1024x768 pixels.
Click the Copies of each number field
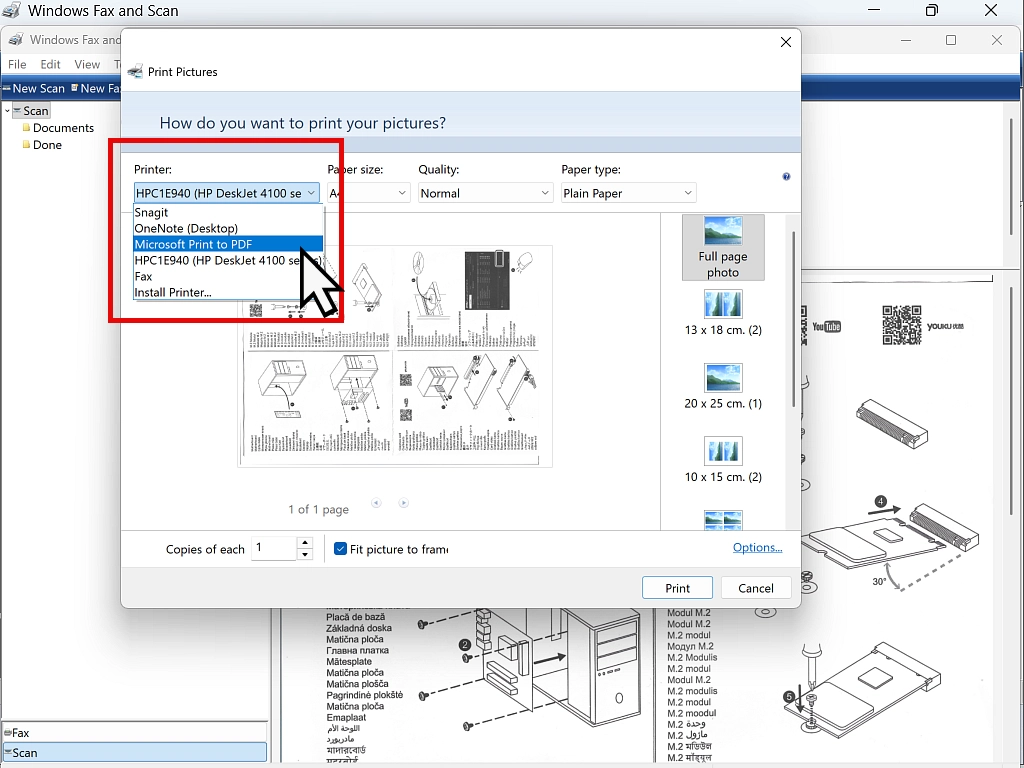274,549
